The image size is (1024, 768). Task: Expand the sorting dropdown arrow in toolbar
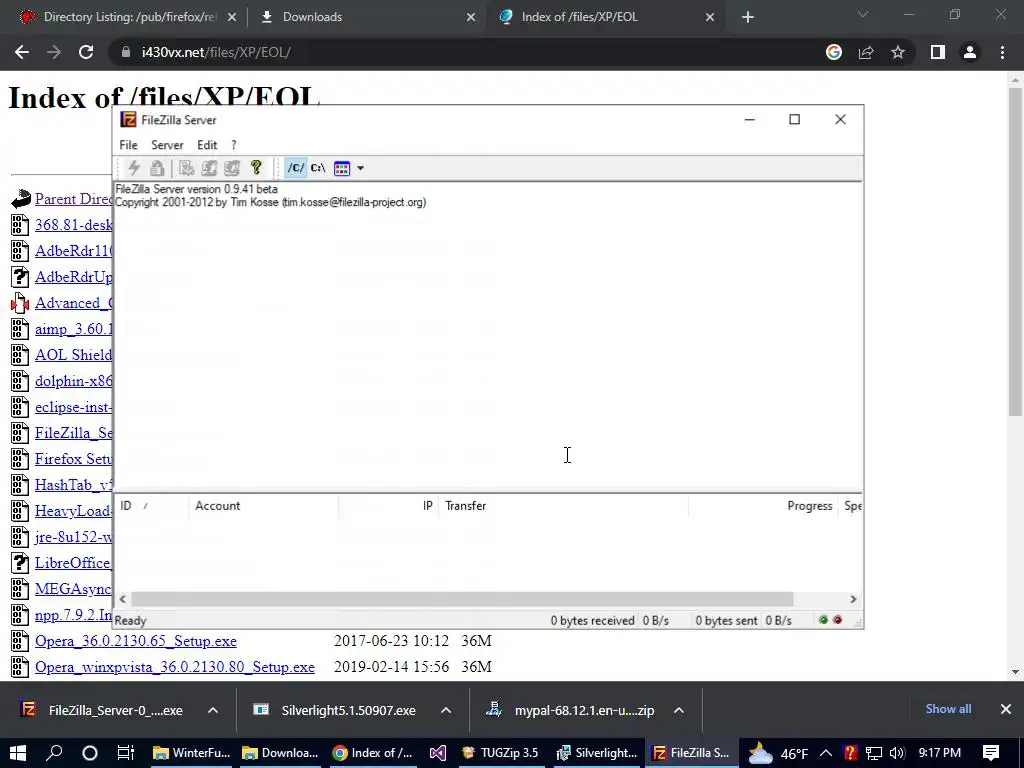coord(360,168)
